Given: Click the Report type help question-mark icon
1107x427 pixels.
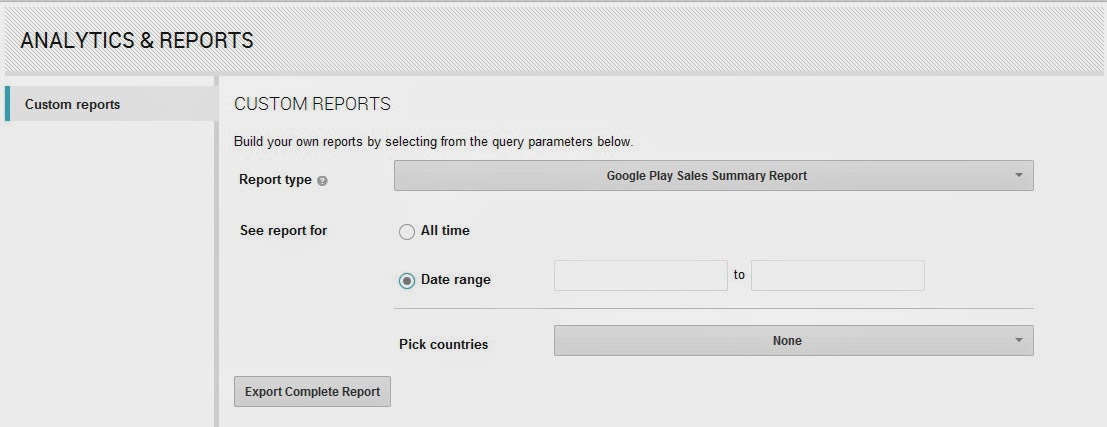Looking at the screenshot, I should (x=322, y=181).
